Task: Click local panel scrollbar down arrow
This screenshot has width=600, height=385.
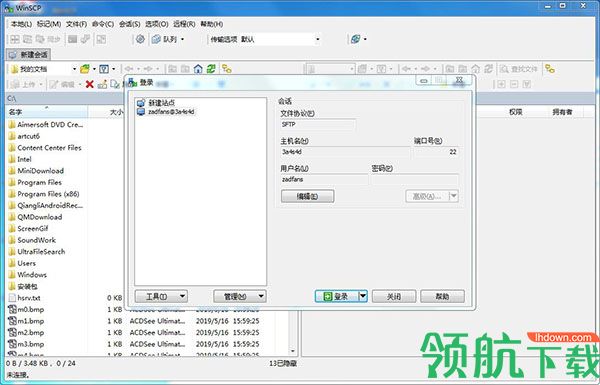Action: (x=293, y=351)
